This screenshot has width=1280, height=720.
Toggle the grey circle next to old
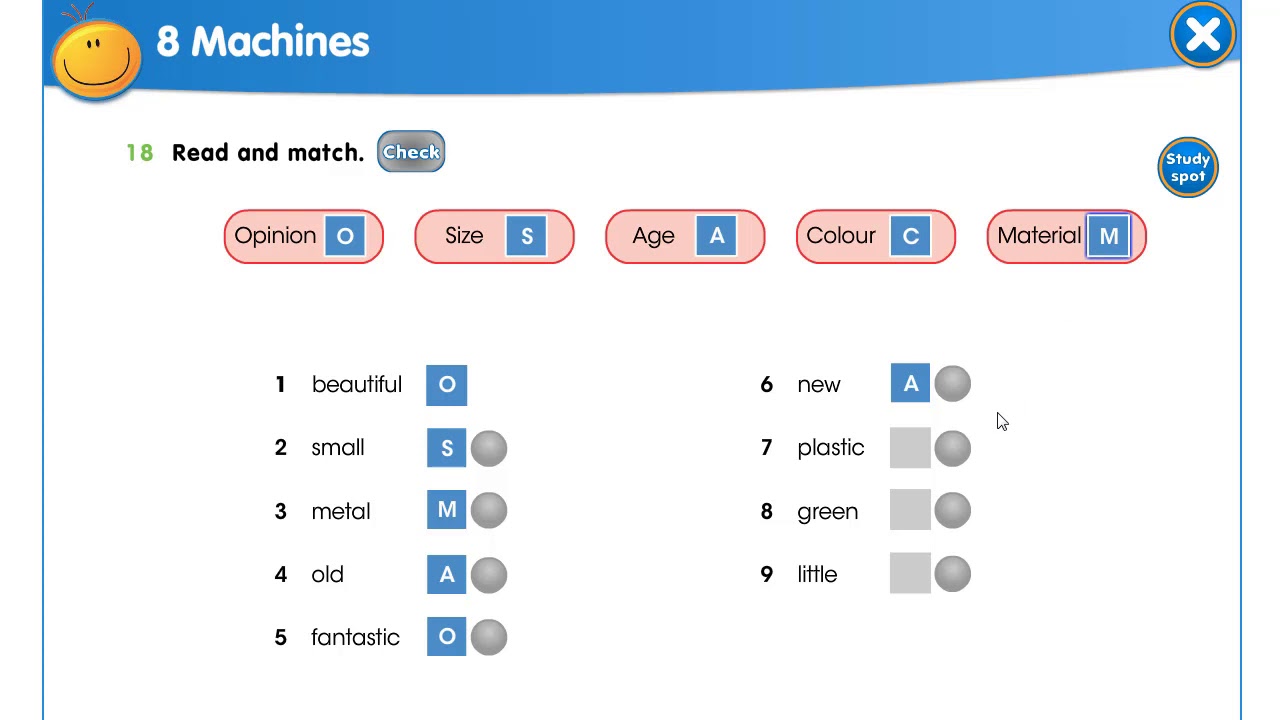pos(489,575)
